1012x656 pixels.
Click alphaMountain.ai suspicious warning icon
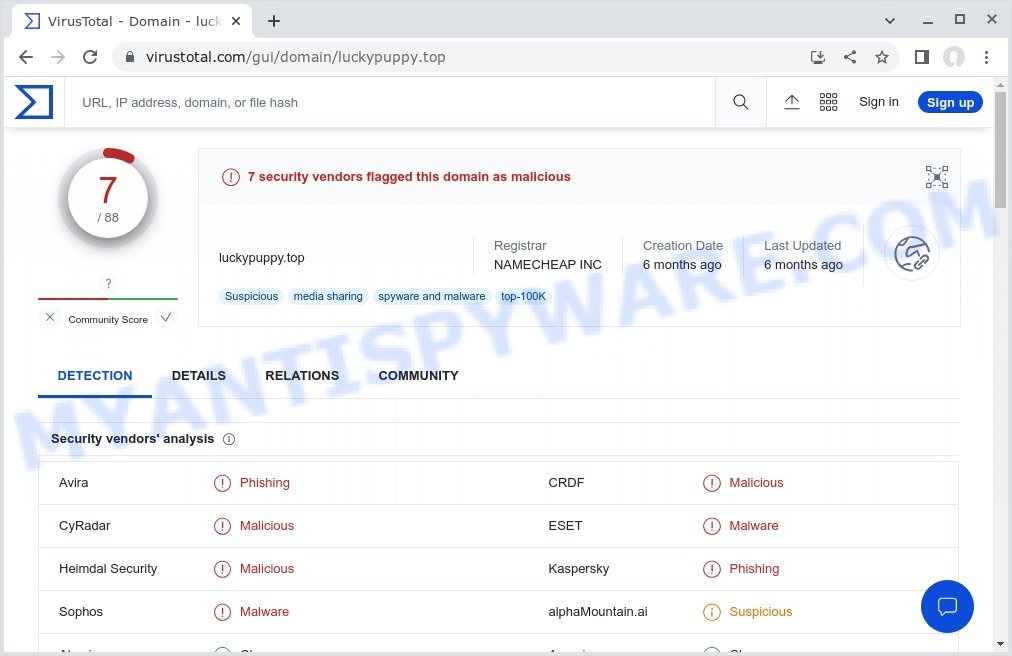pos(711,612)
